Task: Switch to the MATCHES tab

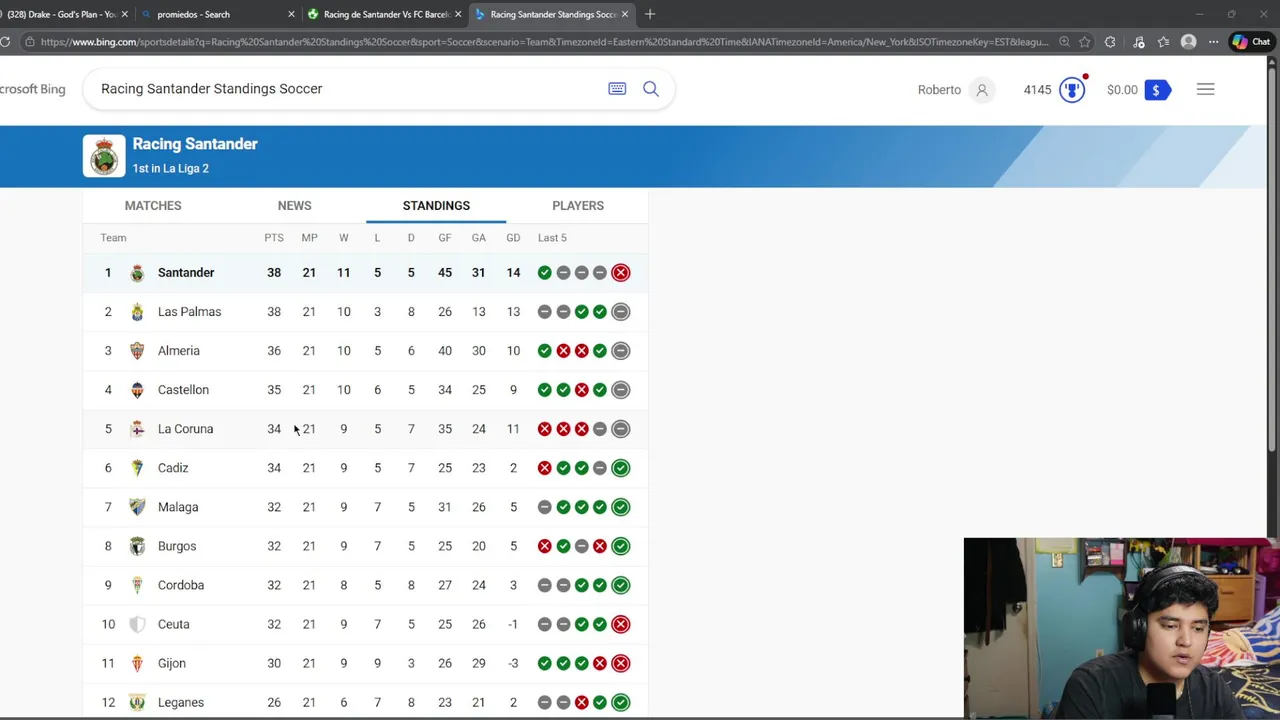Action: (153, 205)
